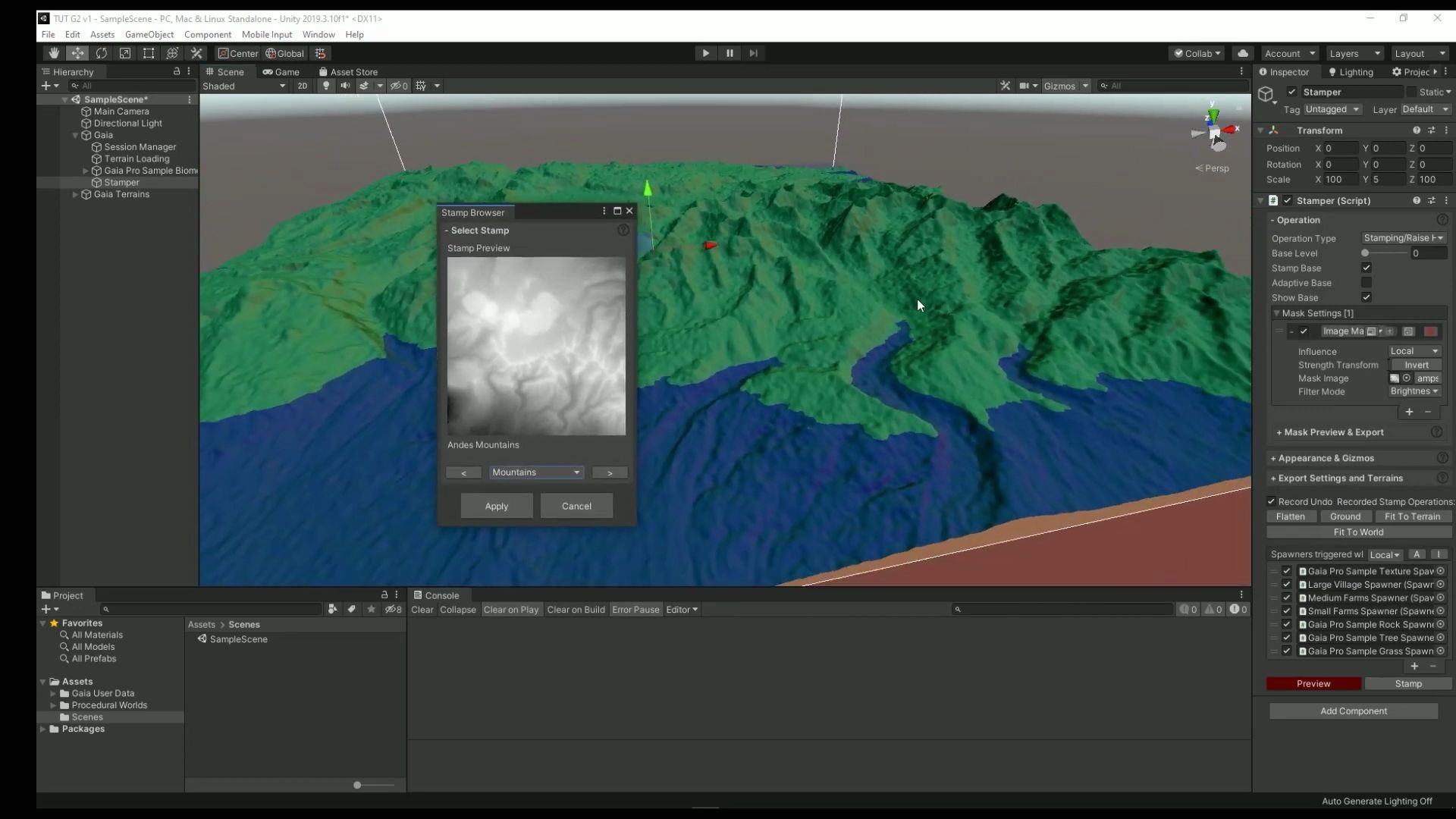
Task: Open component tools wrench icon in scene bar
Action: click(x=1006, y=86)
